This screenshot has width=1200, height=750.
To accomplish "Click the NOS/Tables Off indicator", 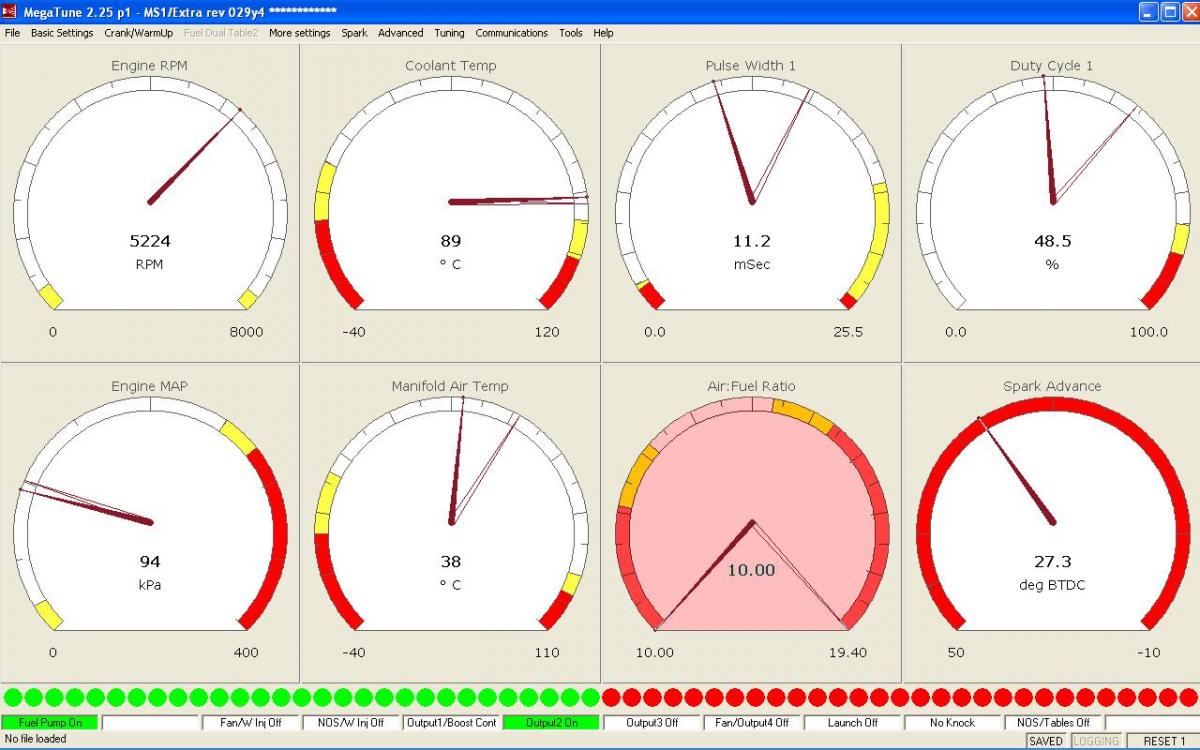I will tap(1053, 722).
